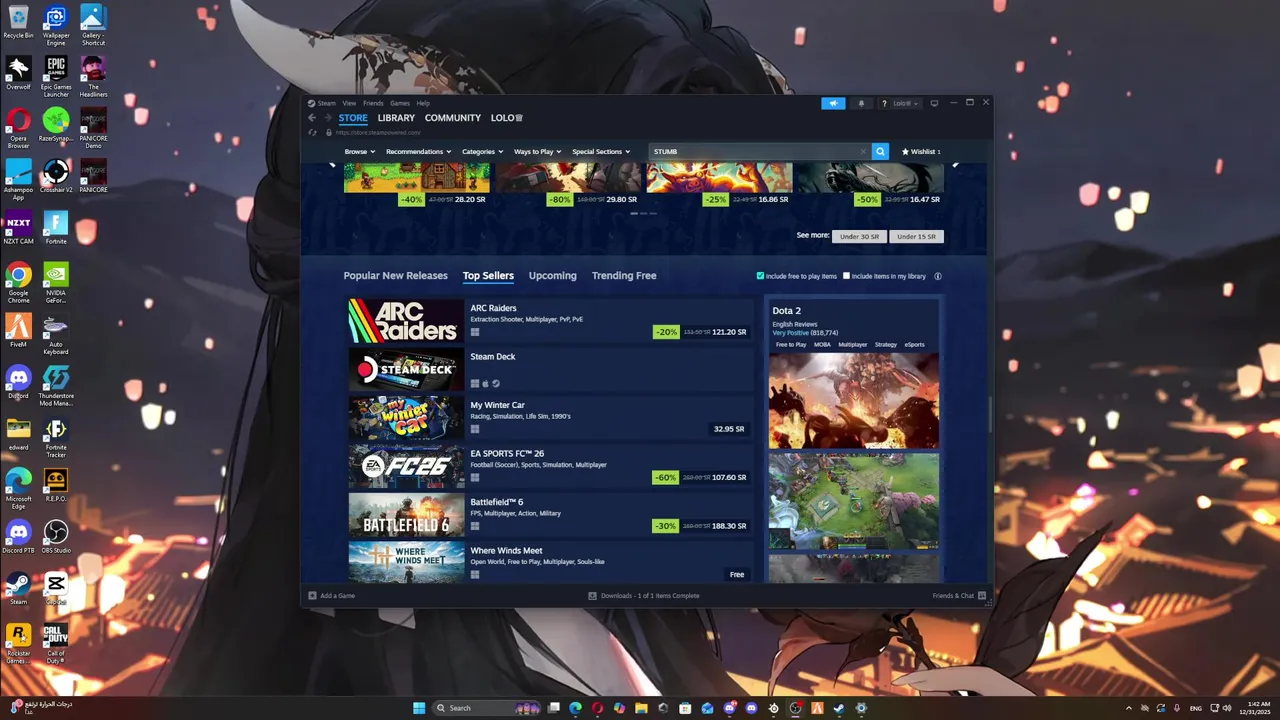Open the R.E.P.O. desktop icon

coord(56,485)
